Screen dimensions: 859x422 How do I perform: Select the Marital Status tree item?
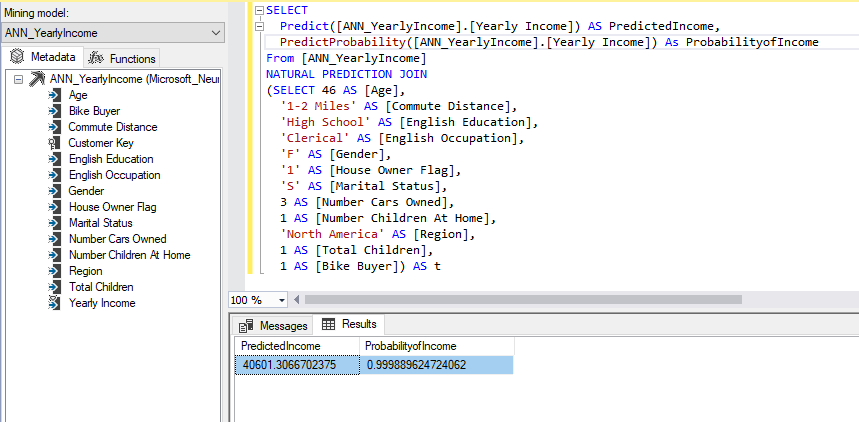(100, 223)
